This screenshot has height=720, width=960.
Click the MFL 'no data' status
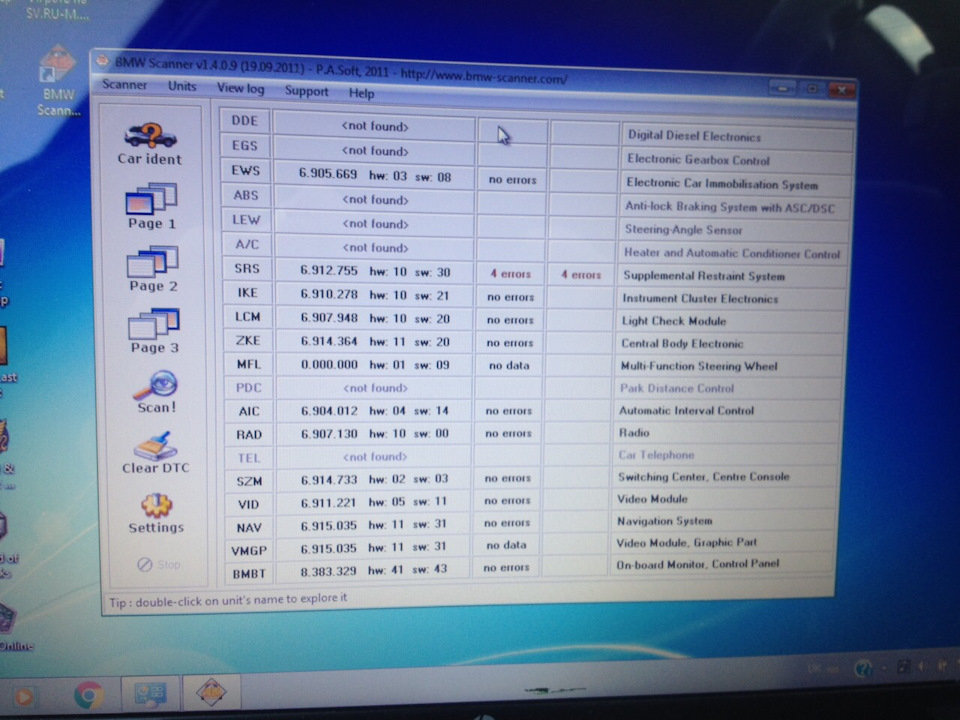[509, 366]
